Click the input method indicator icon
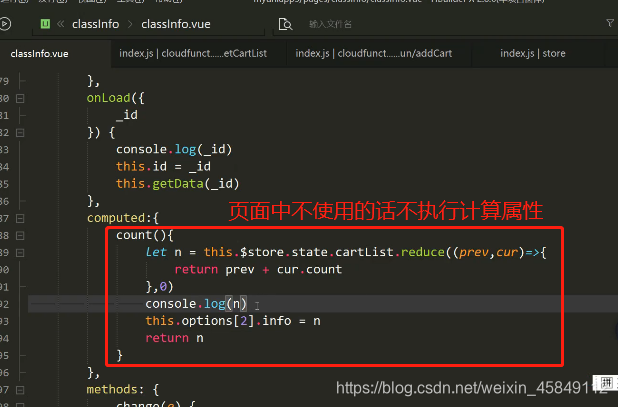 606,382
